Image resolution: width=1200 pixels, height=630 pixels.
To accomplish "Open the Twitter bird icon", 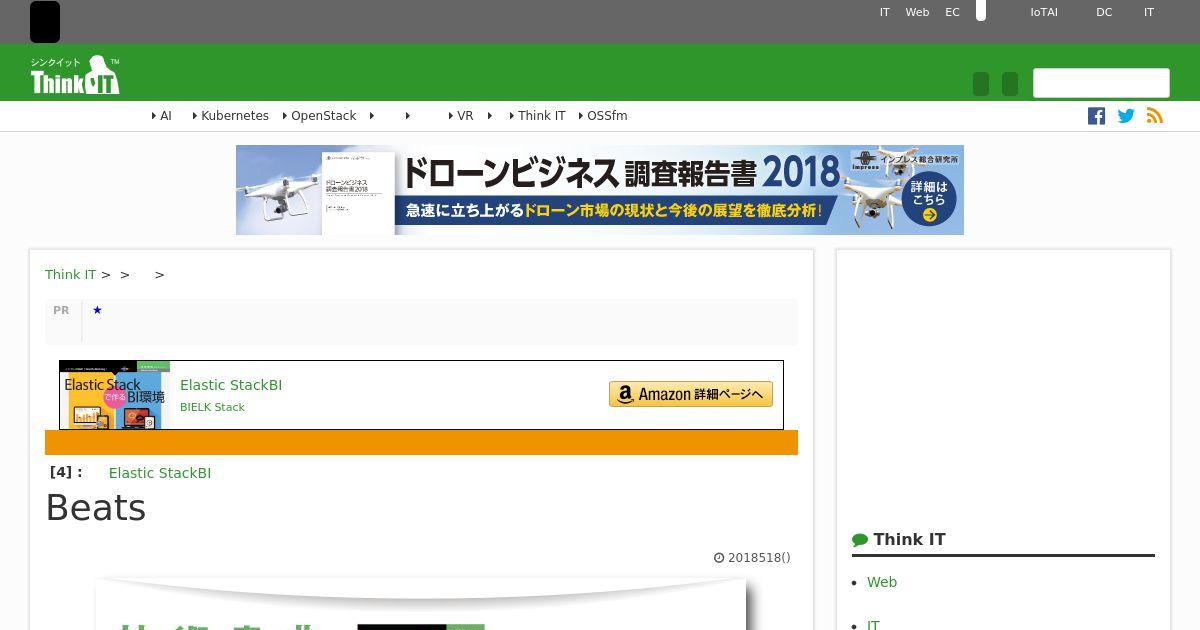I will [x=1126, y=116].
